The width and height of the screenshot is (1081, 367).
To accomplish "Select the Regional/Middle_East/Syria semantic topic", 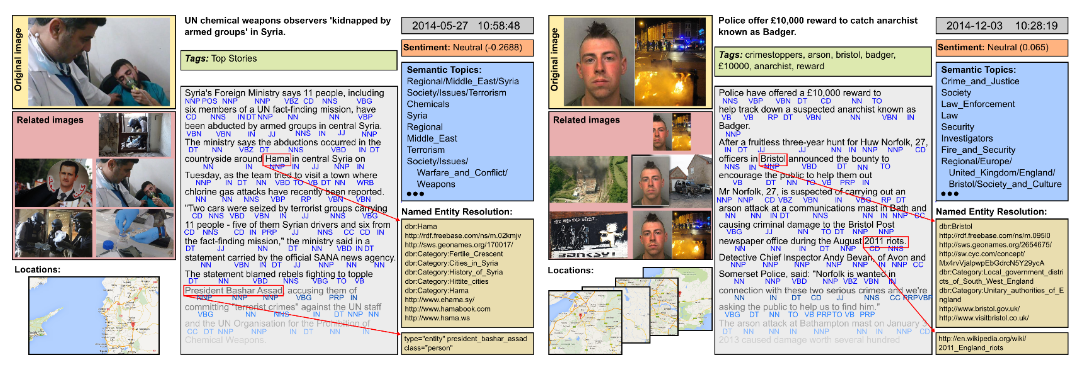I will [463, 81].
